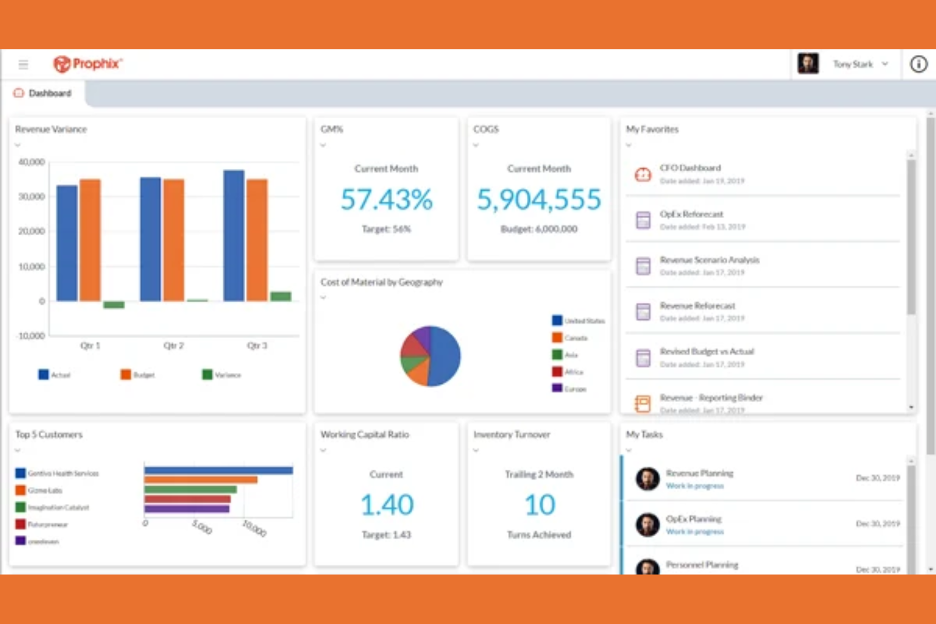
Task: Open the hamburger navigation menu
Action: 23,63
